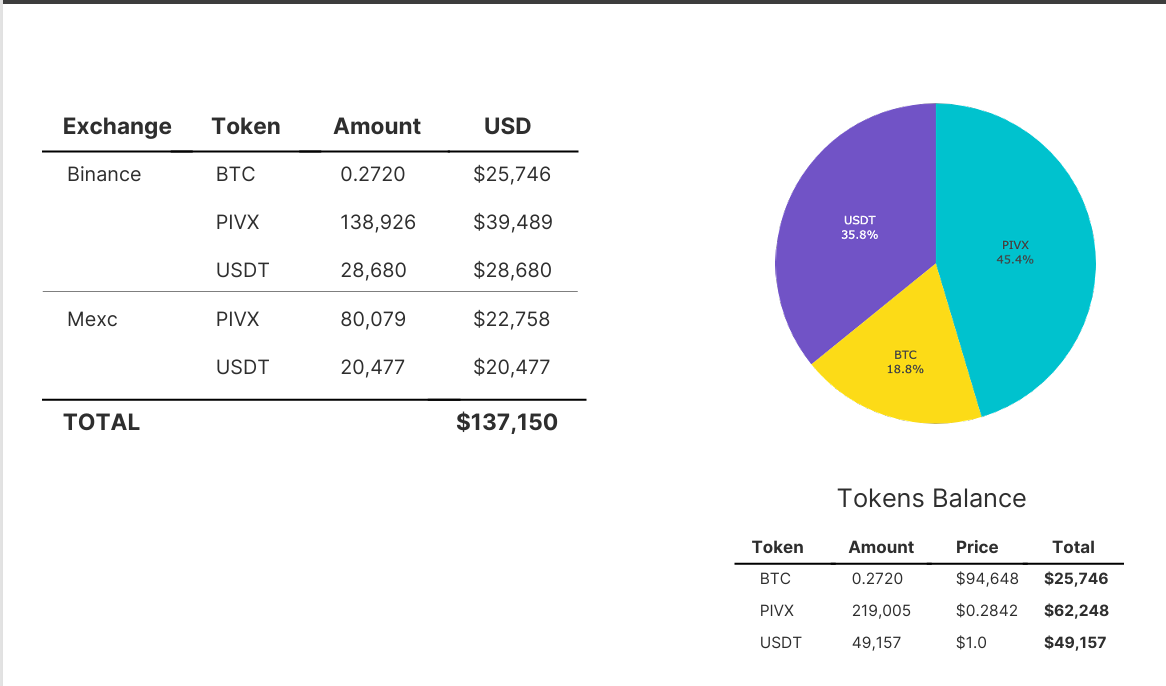The width and height of the screenshot is (1166, 686).
Task: Click USDT total $49,157
Action: coord(1075,642)
